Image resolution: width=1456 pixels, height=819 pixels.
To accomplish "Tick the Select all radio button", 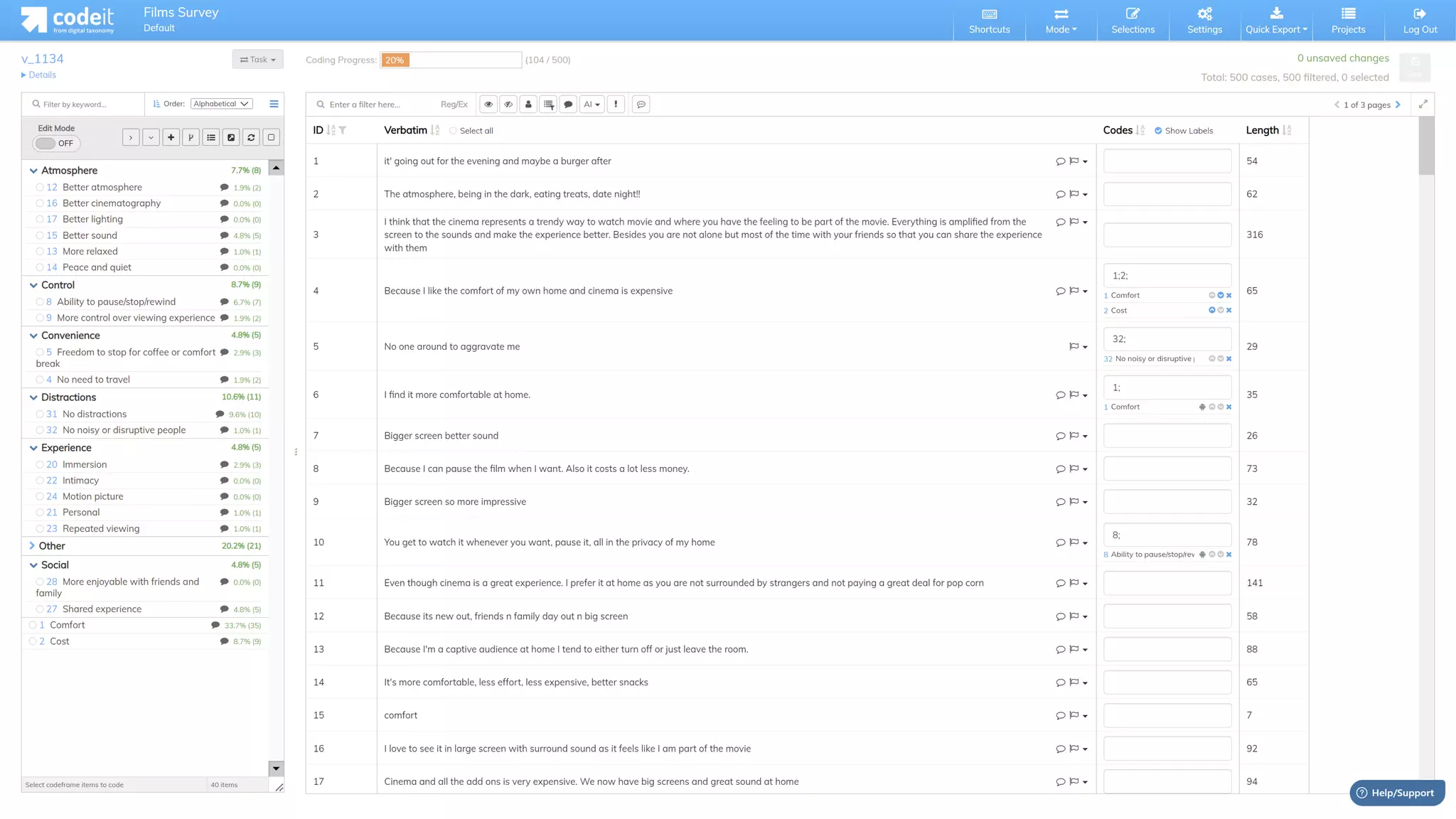I will 453,131.
